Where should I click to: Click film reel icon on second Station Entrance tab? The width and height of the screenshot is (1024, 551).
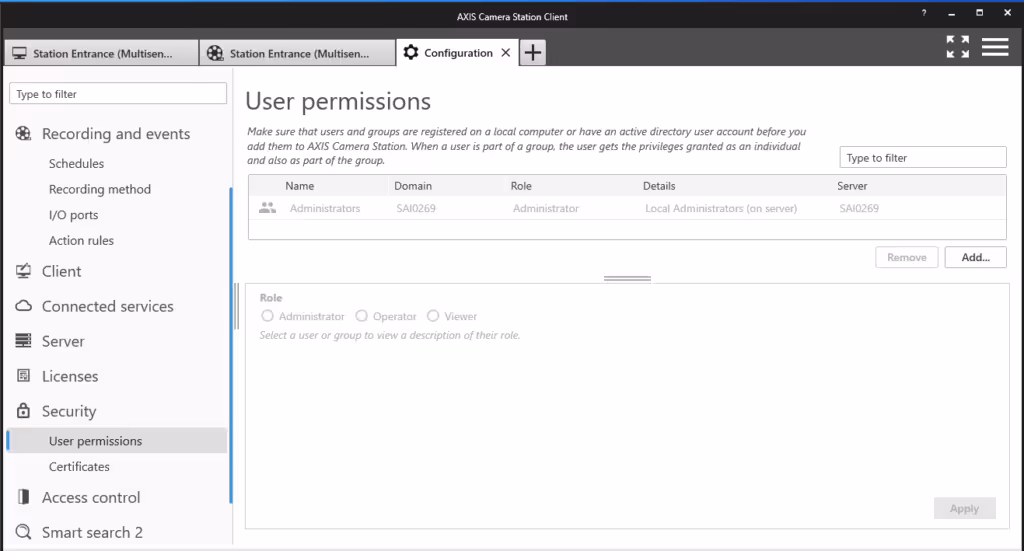point(215,54)
